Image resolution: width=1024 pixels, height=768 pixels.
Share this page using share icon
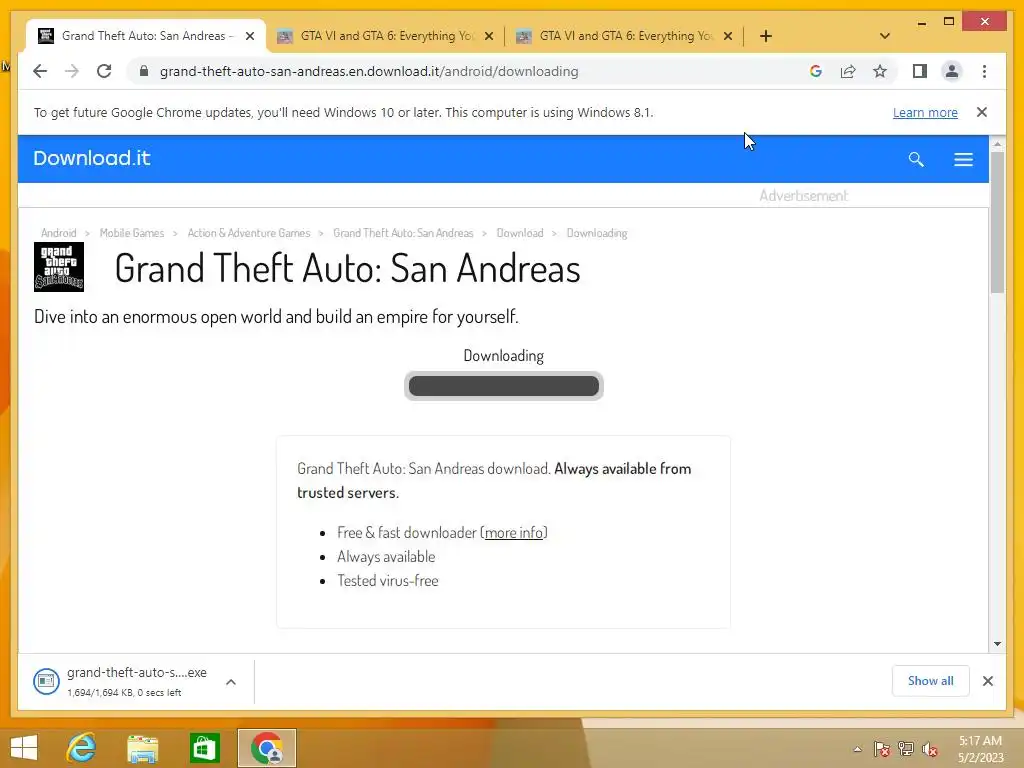(848, 71)
